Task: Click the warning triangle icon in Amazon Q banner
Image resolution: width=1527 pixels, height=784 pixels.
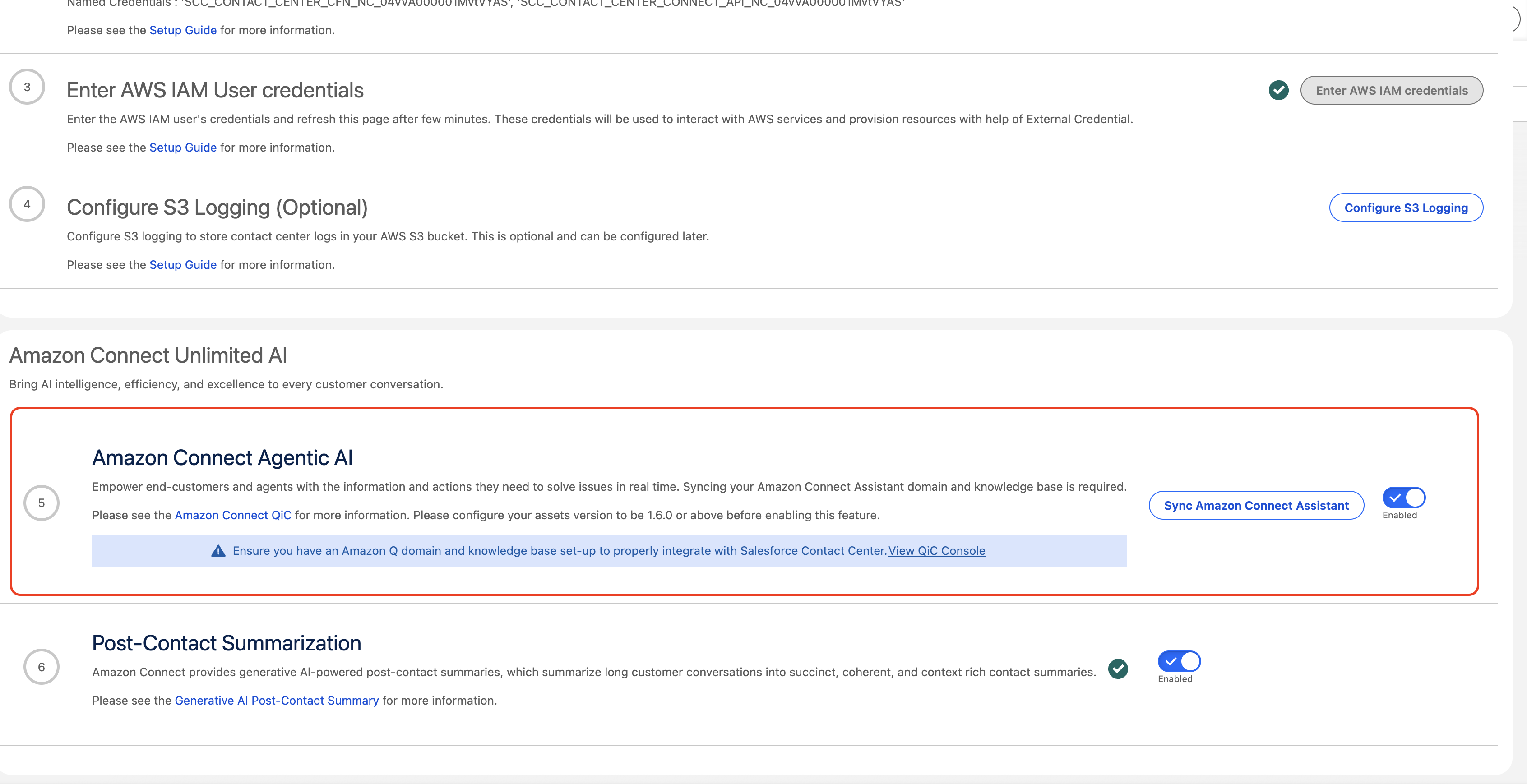Action: tap(218, 550)
